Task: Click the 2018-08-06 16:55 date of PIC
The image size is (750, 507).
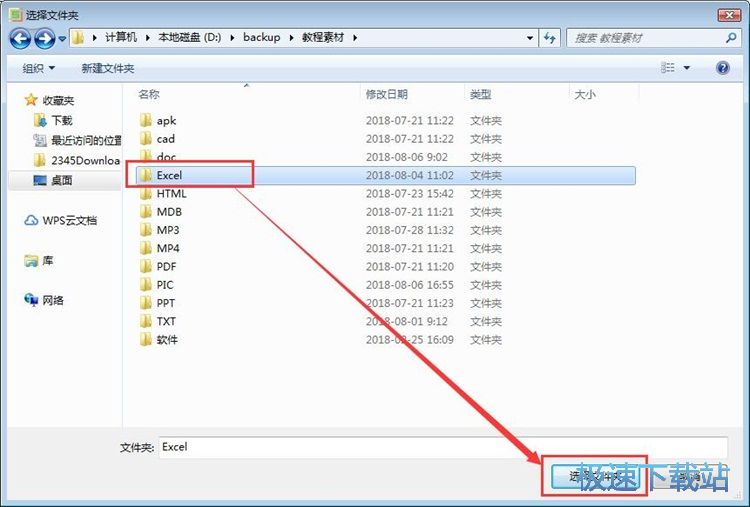Action: [409, 285]
